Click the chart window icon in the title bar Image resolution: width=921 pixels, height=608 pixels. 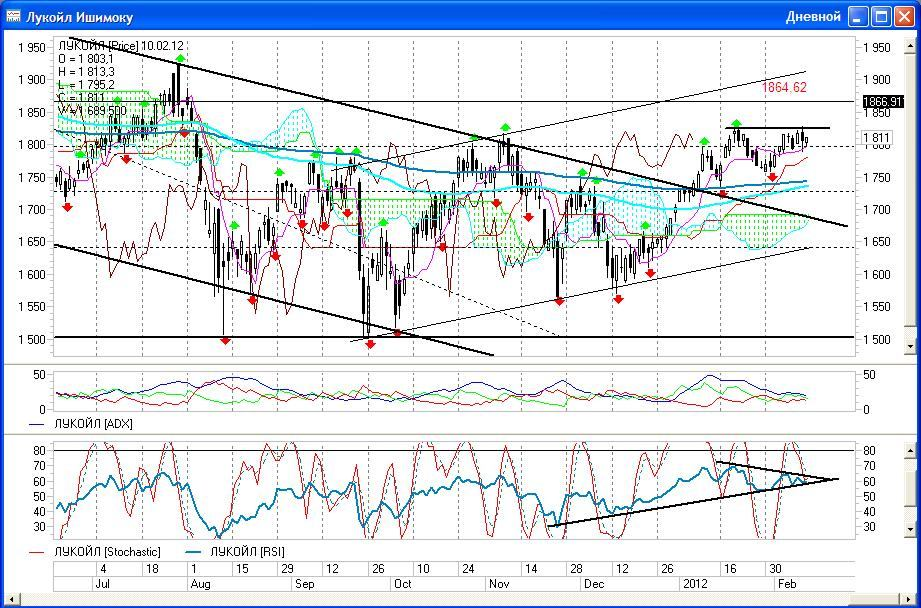click(12, 16)
